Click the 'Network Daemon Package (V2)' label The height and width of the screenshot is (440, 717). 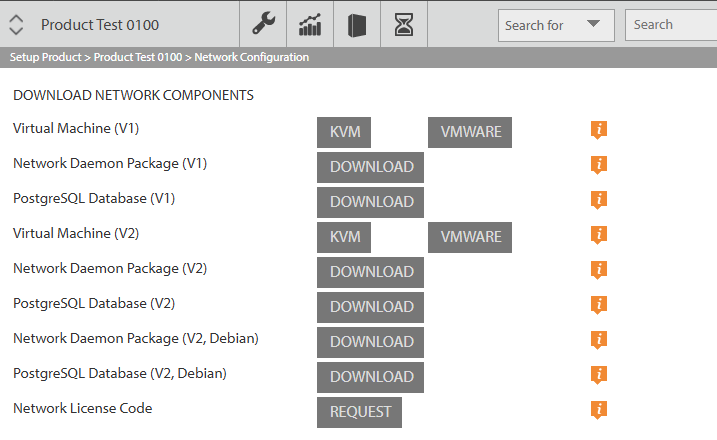[x=110, y=268]
